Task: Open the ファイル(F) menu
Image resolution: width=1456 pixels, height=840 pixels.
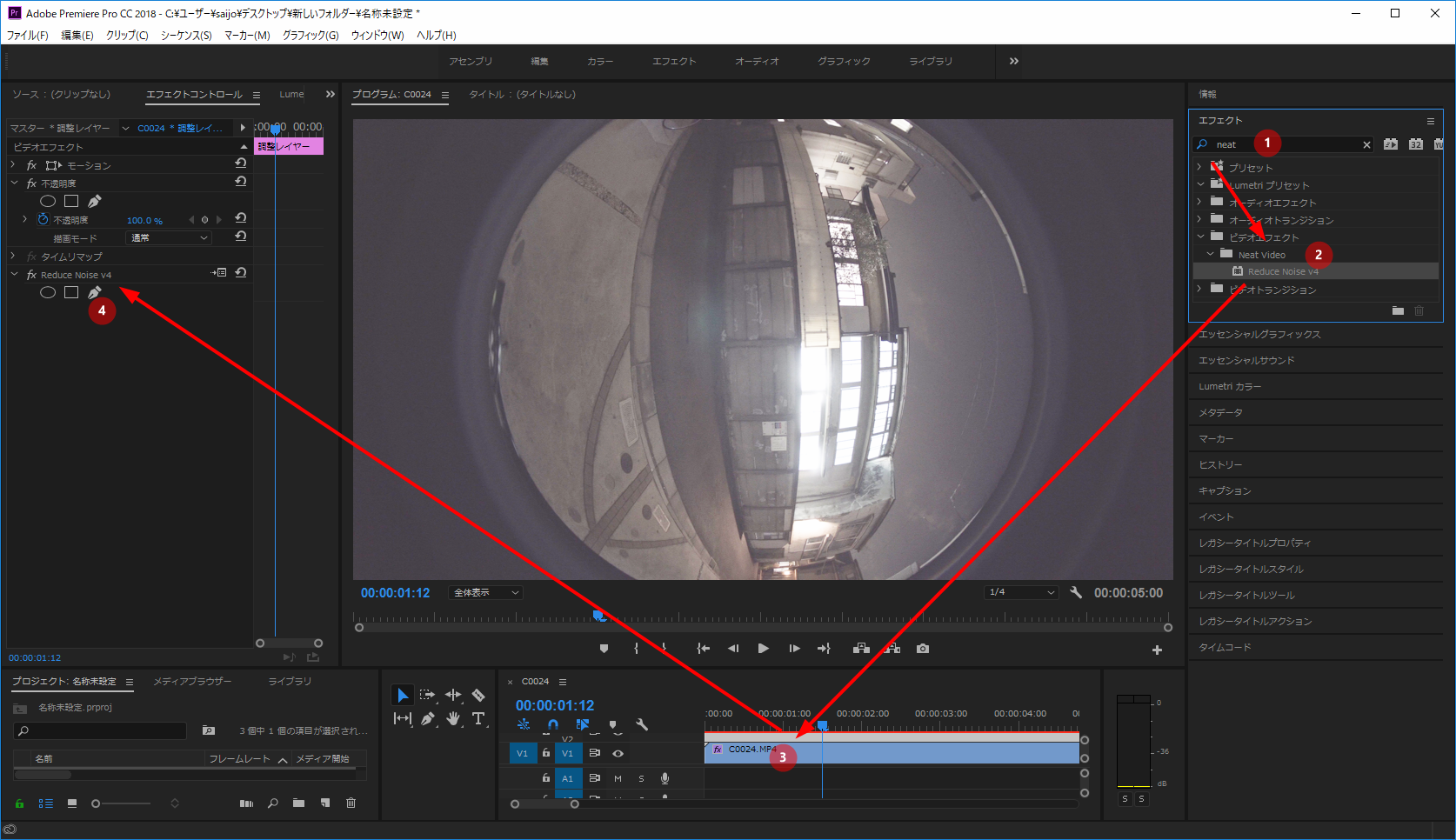Action: pos(28,35)
